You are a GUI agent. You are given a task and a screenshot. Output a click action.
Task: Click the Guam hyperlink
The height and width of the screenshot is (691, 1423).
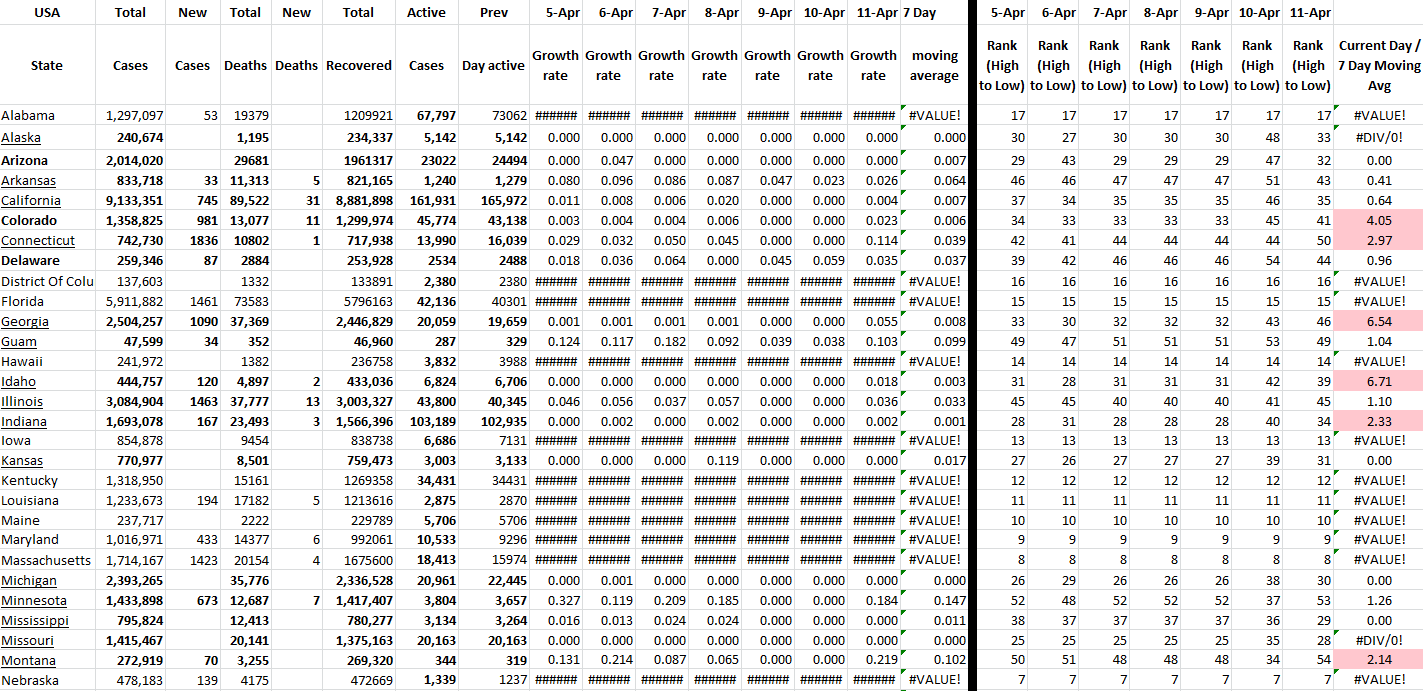(19, 341)
